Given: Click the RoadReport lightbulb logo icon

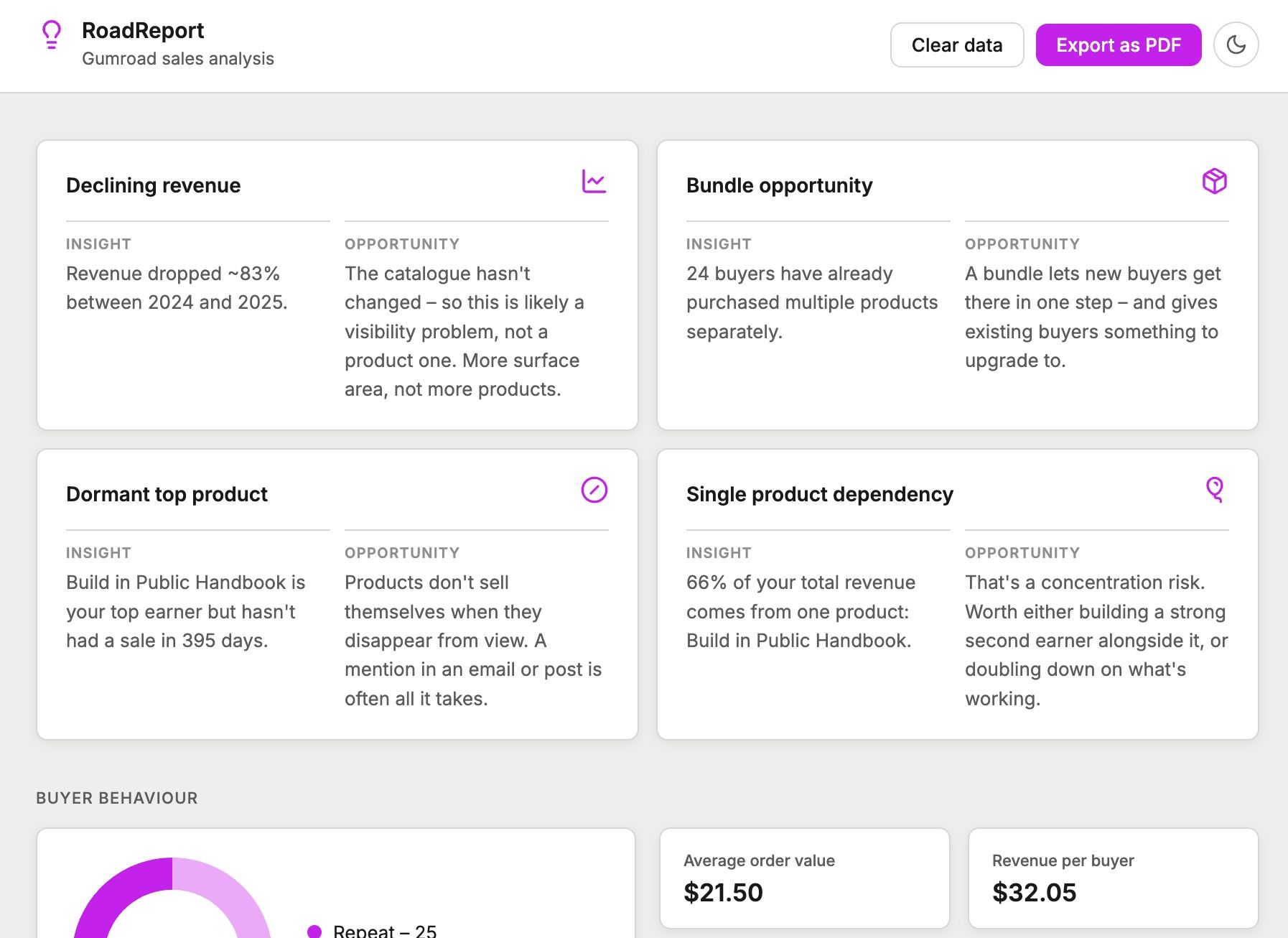Looking at the screenshot, I should [52, 34].
